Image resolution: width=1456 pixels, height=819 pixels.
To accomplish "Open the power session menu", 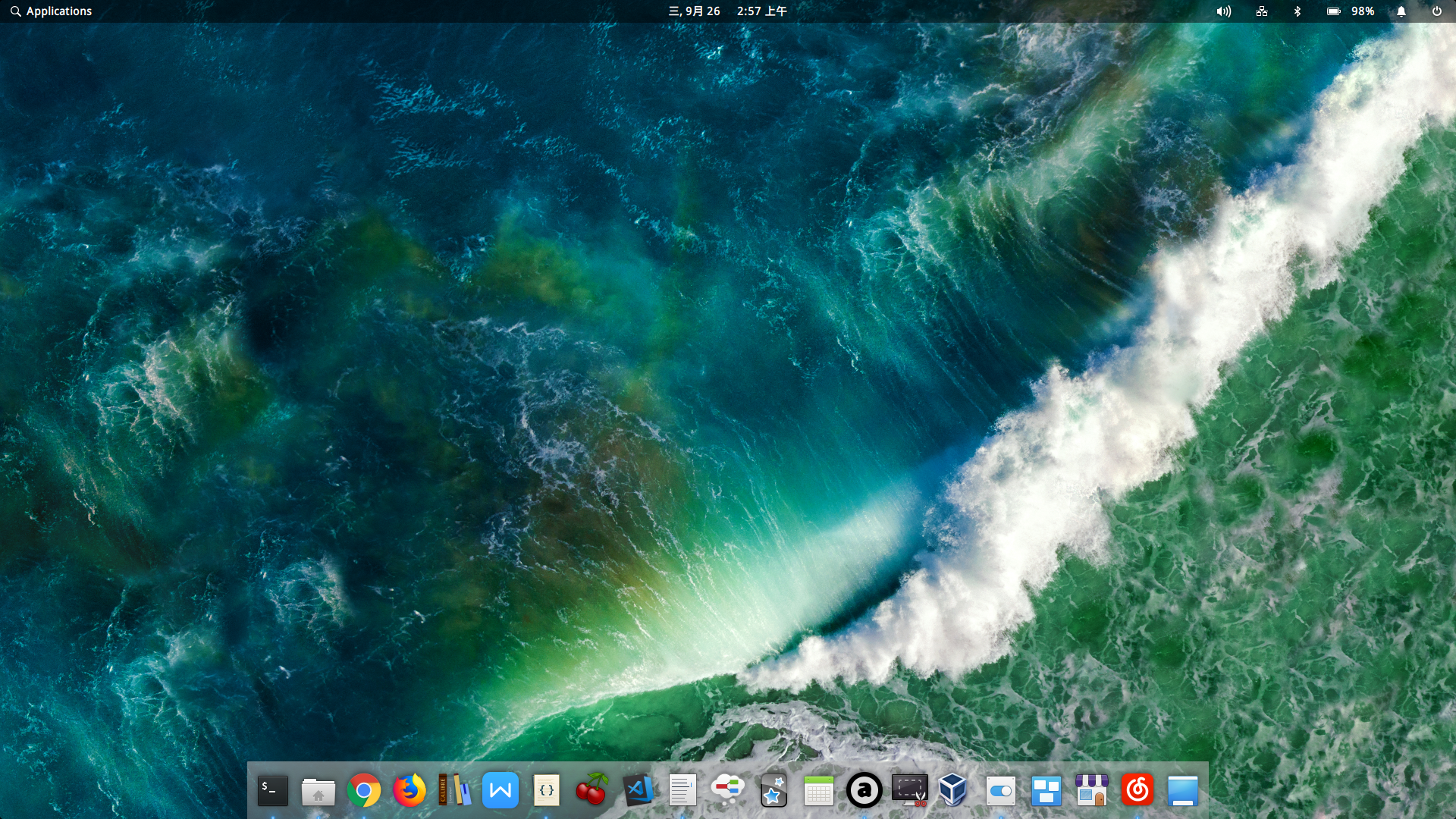I will pos(1438,11).
